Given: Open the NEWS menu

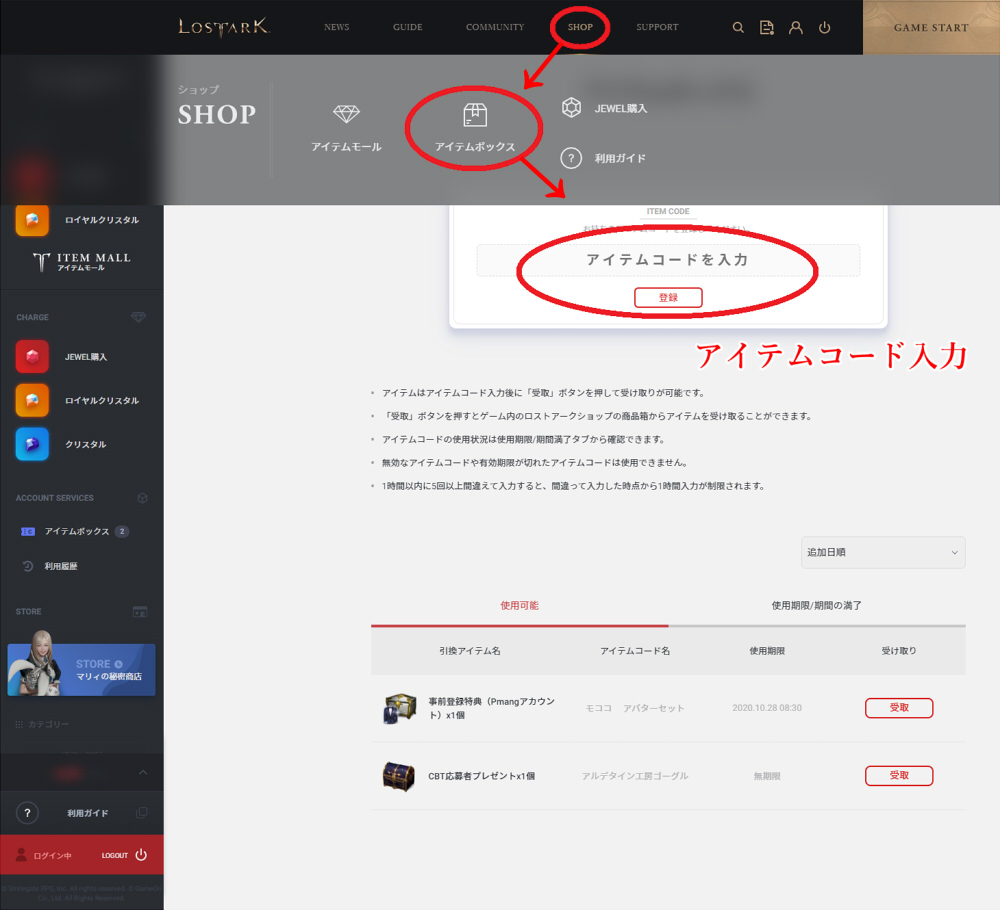Looking at the screenshot, I should coord(336,27).
